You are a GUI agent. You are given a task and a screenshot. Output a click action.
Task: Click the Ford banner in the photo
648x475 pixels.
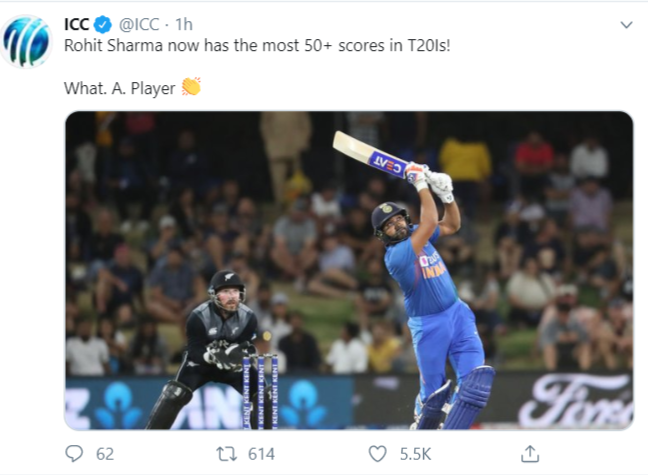576,400
